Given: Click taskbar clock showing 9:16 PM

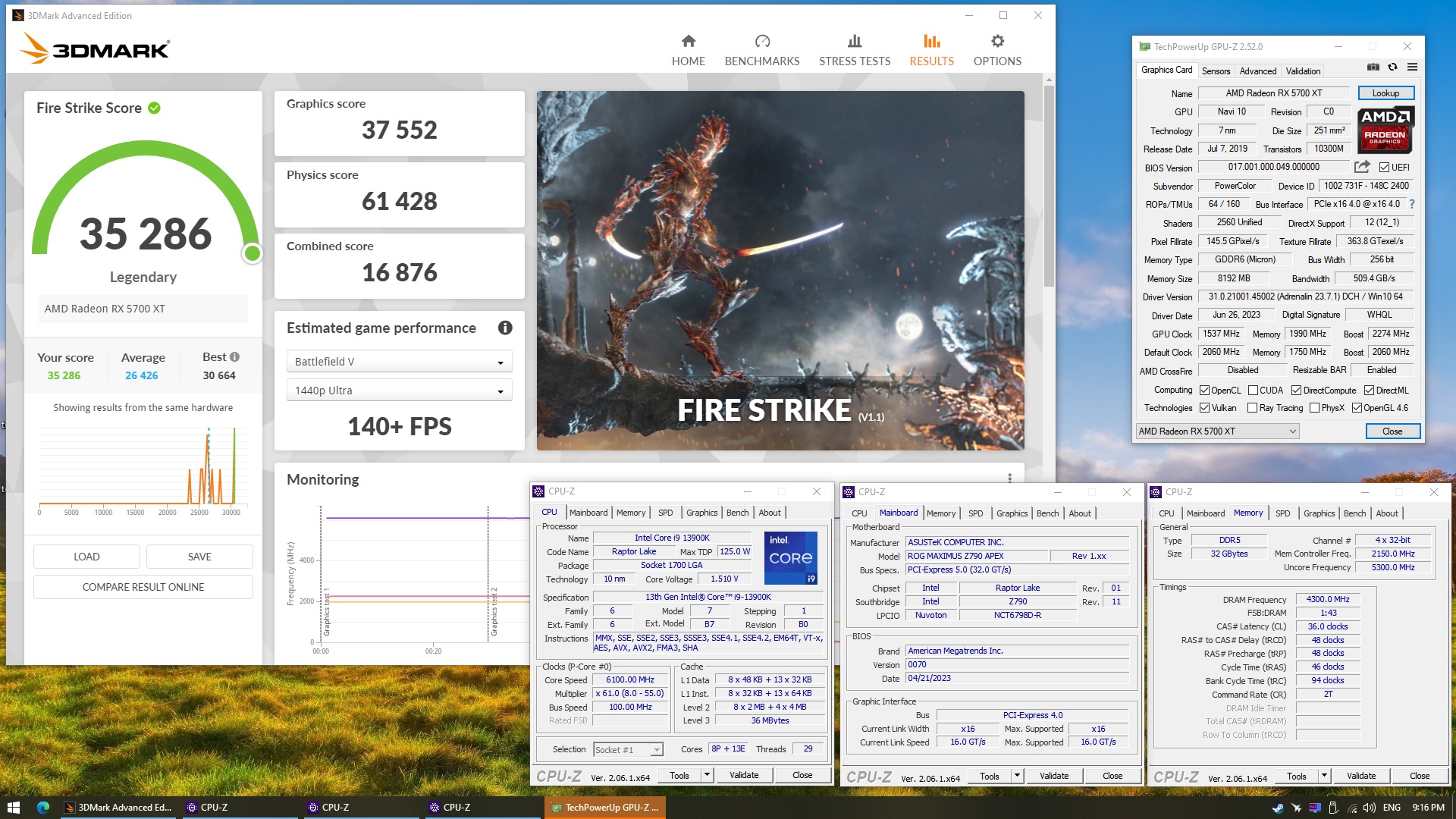Looking at the screenshot, I should coord(1428,808).
